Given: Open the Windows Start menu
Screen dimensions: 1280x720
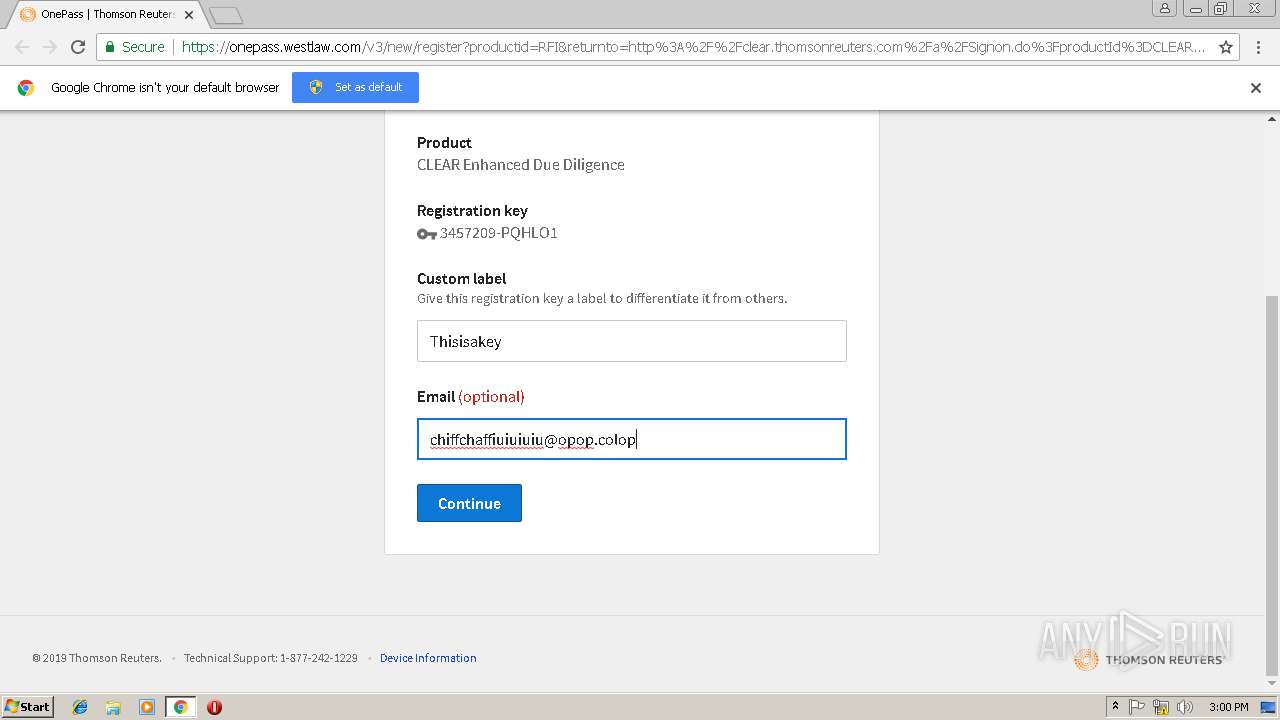Looking at the screenshot, I should pyautogui.click(x=28, y=707).
